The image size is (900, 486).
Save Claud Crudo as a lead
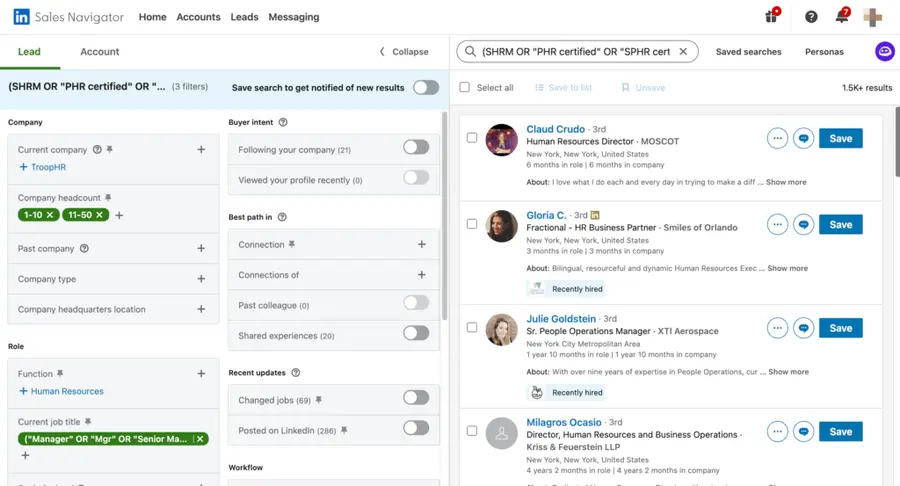click(x=840, y=138)
